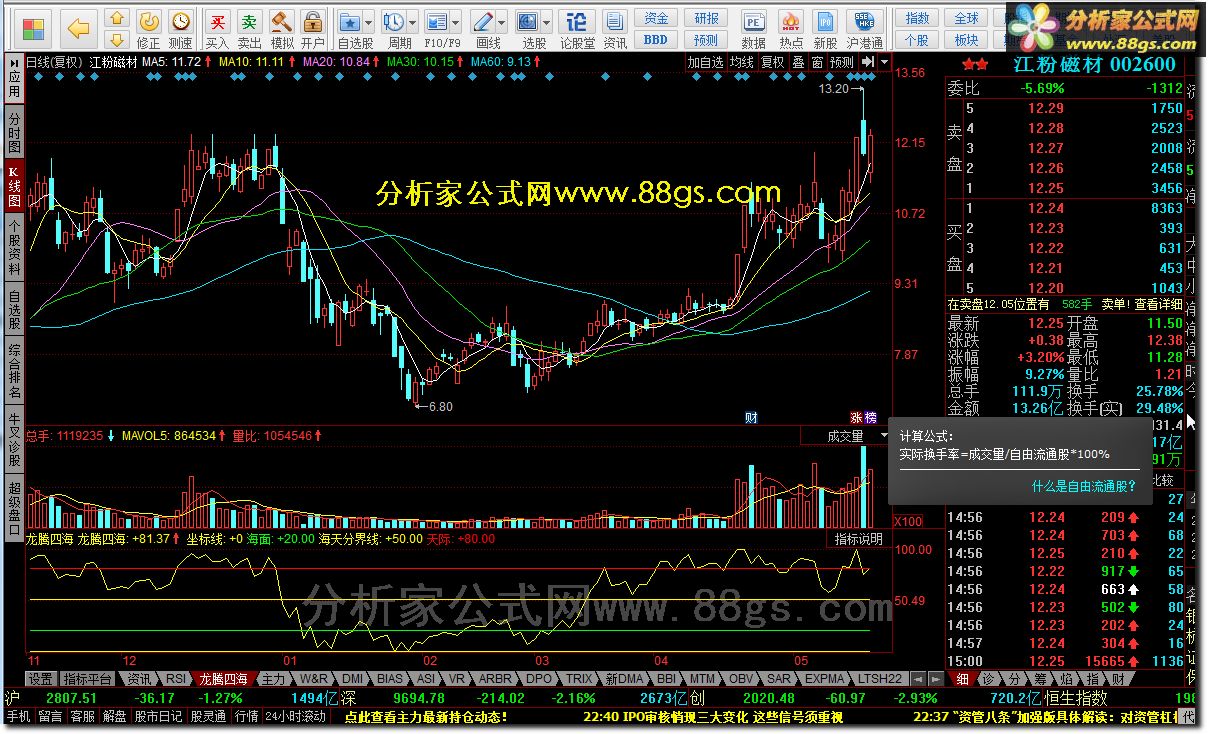Viewport: 1208px width, 734px height.
Task: Select the W&R indicator tab
Action: 312,678
